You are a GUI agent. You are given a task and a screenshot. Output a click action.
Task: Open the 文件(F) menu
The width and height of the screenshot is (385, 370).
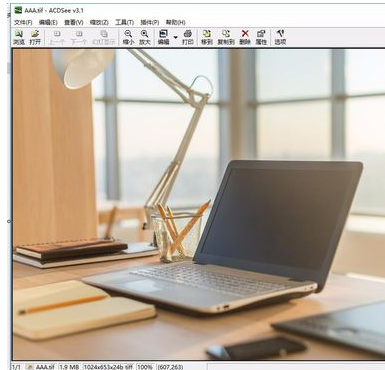click(x=23, y=22)
